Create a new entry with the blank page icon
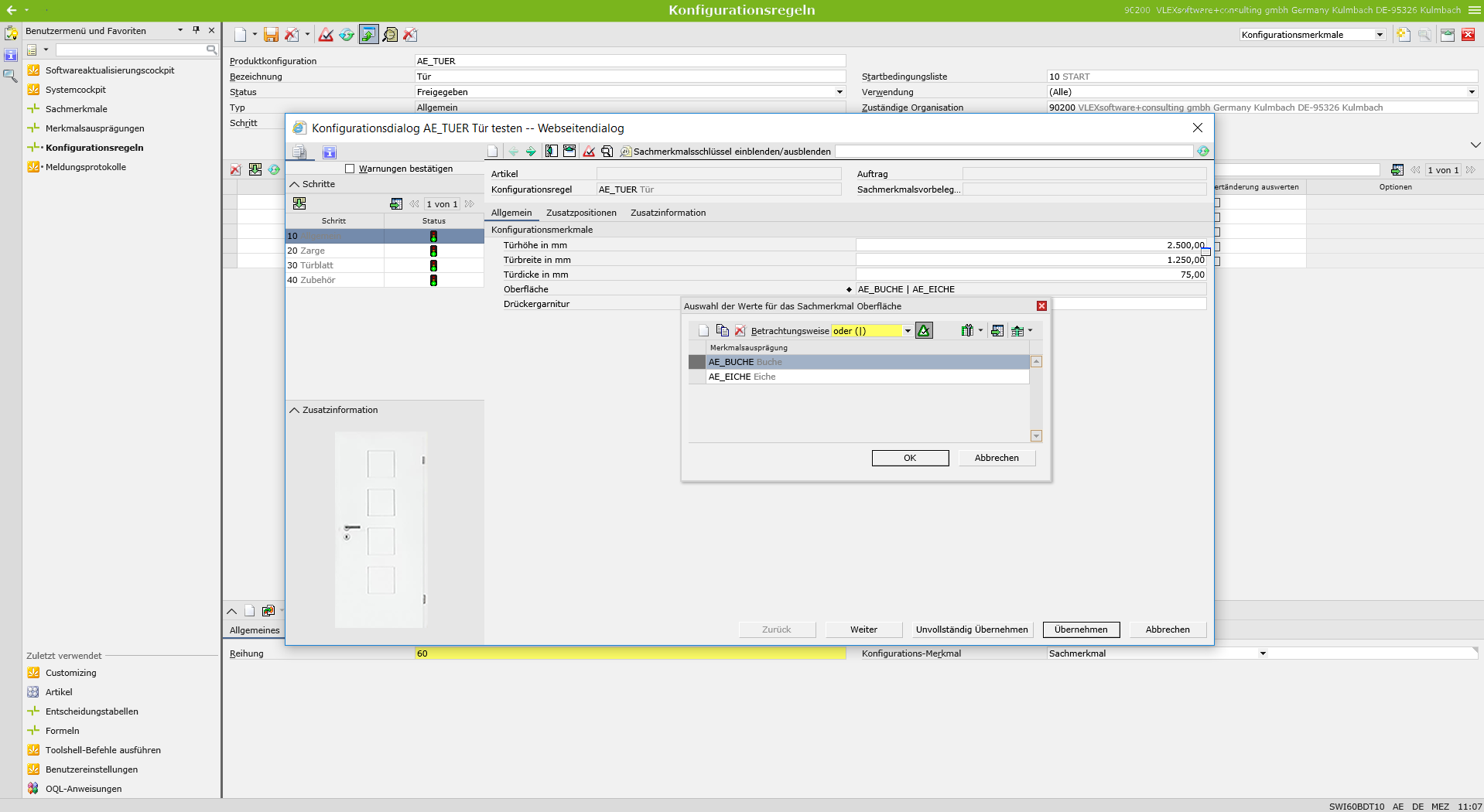This screenshot has width=1484, height=812. pos(242,35)
